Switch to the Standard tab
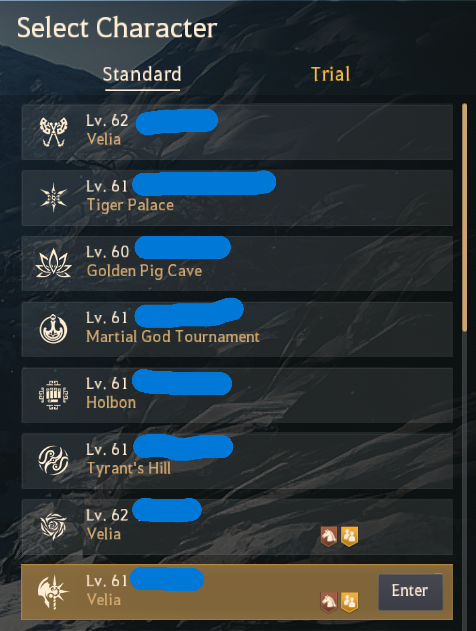The width and height of the screenshot is (476, 631). click(x=142, y=74)
